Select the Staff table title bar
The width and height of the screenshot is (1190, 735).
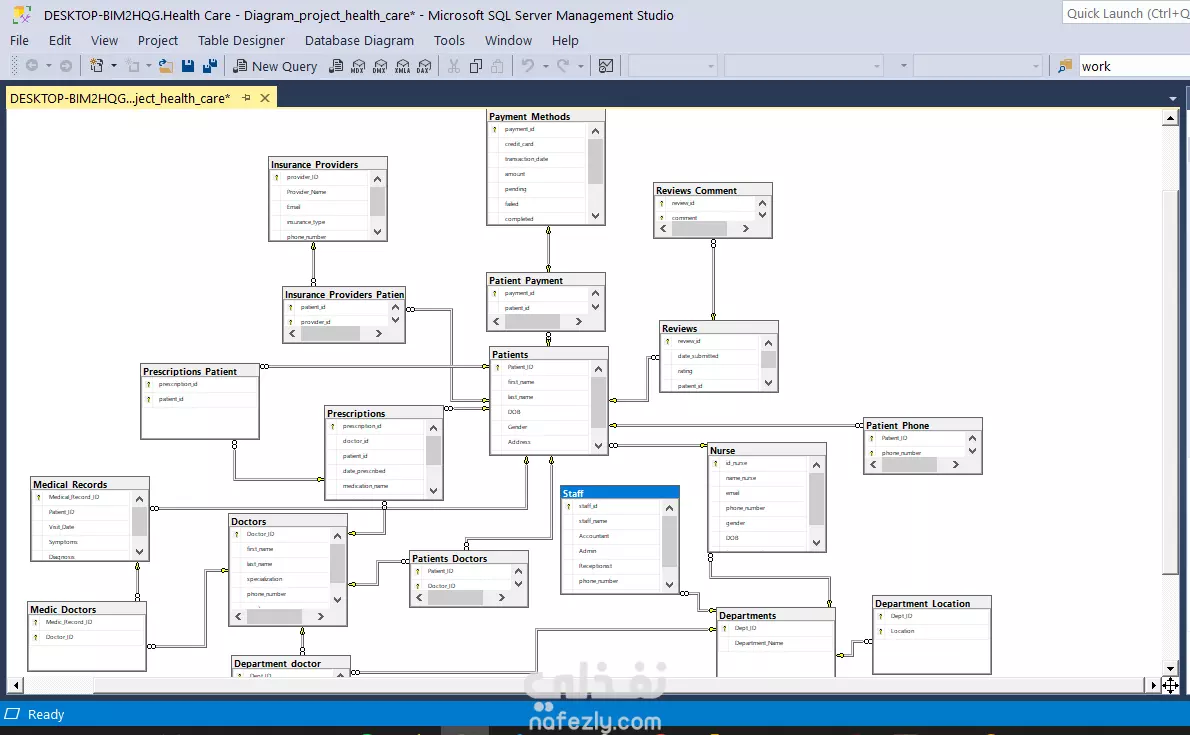click(x=619, y=493)
